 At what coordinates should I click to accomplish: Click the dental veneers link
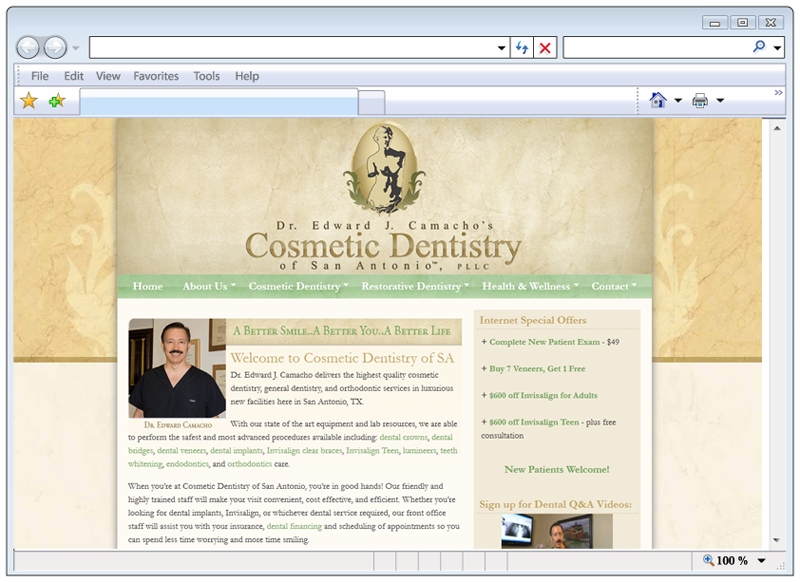click(181, 450)
